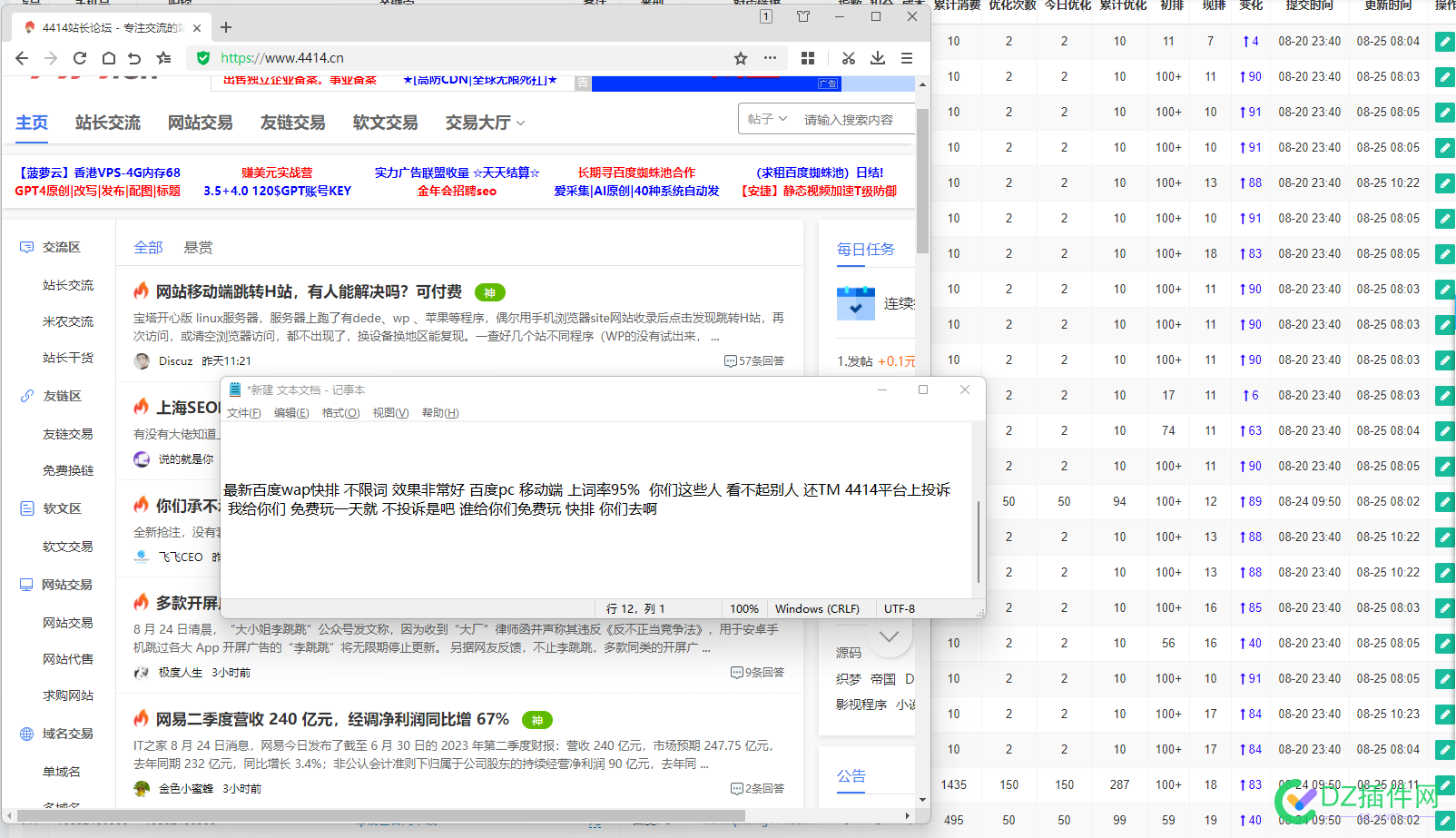Click the 软文区 sidebar icon

pyautogui.click(x=26, y=508)
